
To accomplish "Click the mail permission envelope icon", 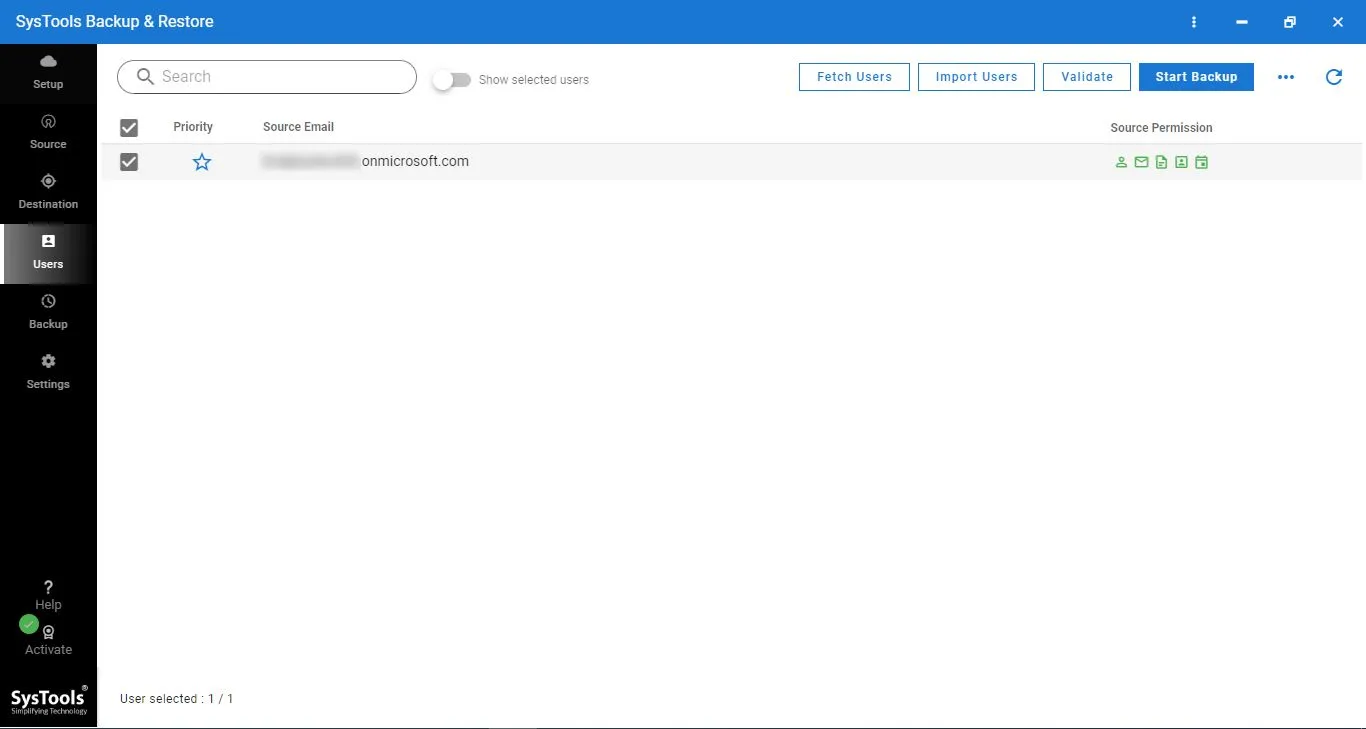I will click(1141, 162).
